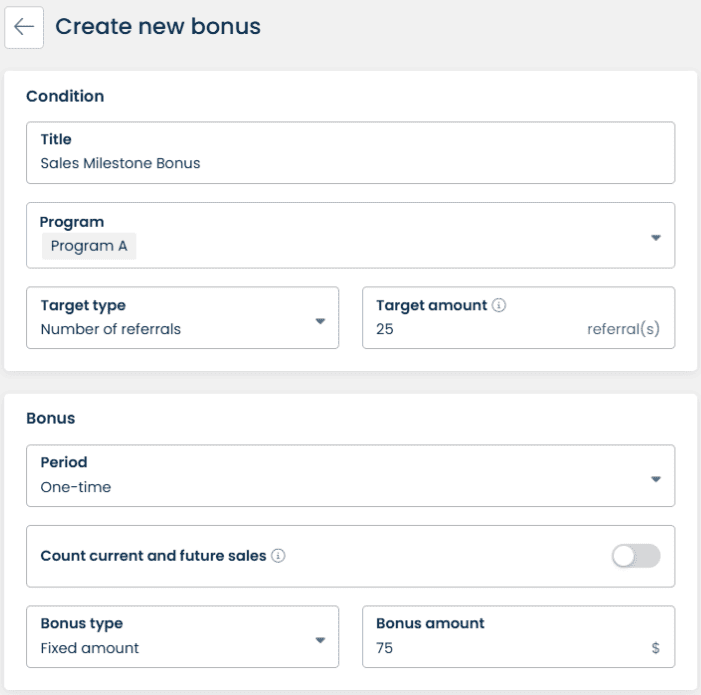Focus the Bonus amount field with 75

[500, 648]
